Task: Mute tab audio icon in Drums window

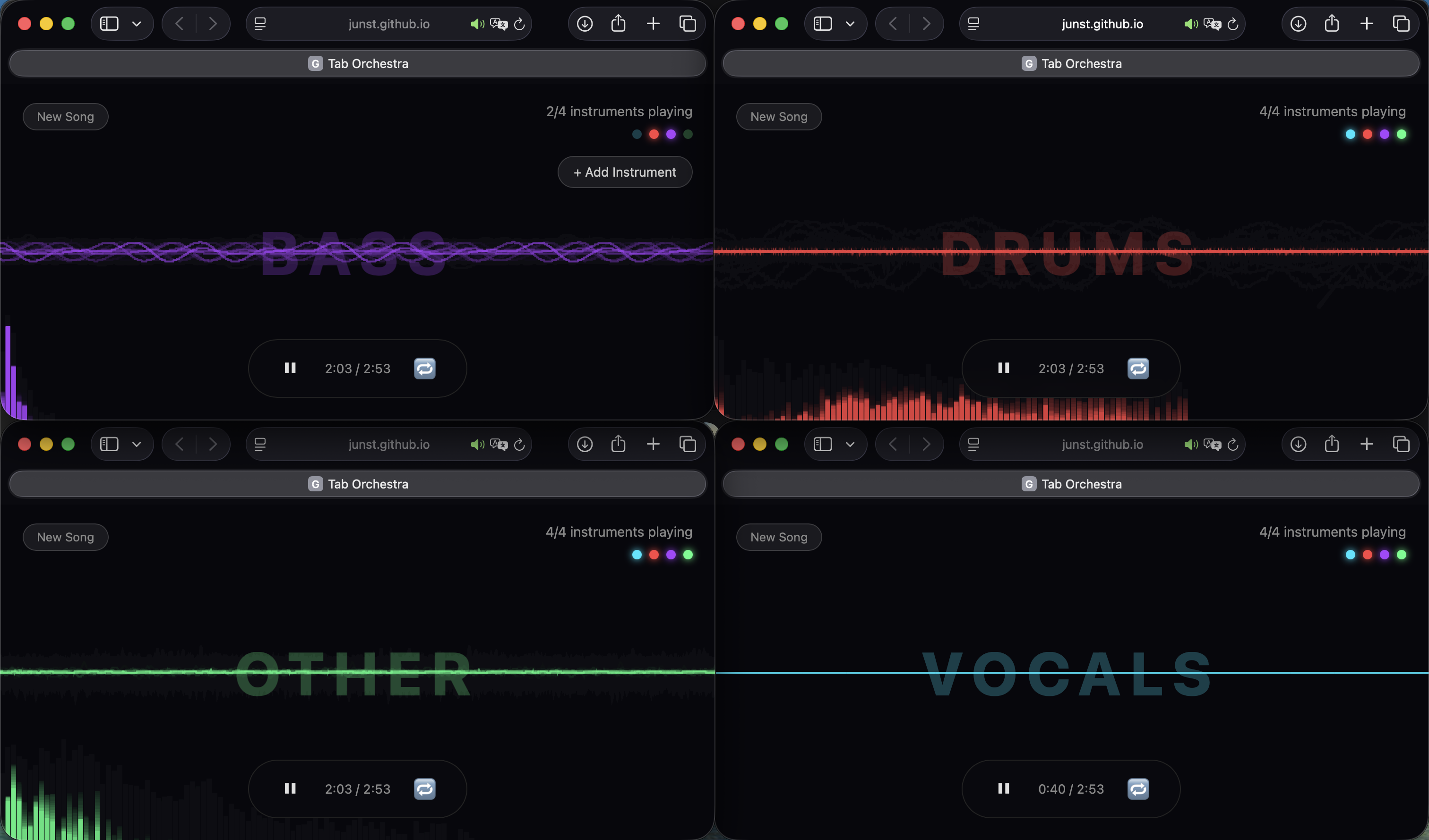Action: pos(1191,24)
